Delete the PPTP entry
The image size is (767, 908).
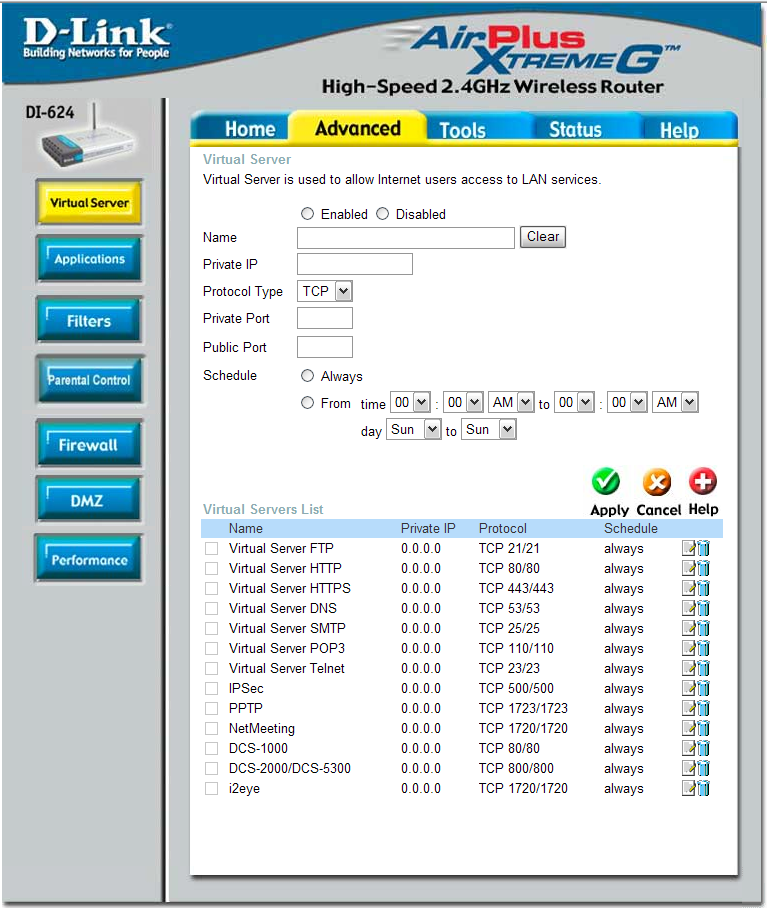[x=703, y=708]
